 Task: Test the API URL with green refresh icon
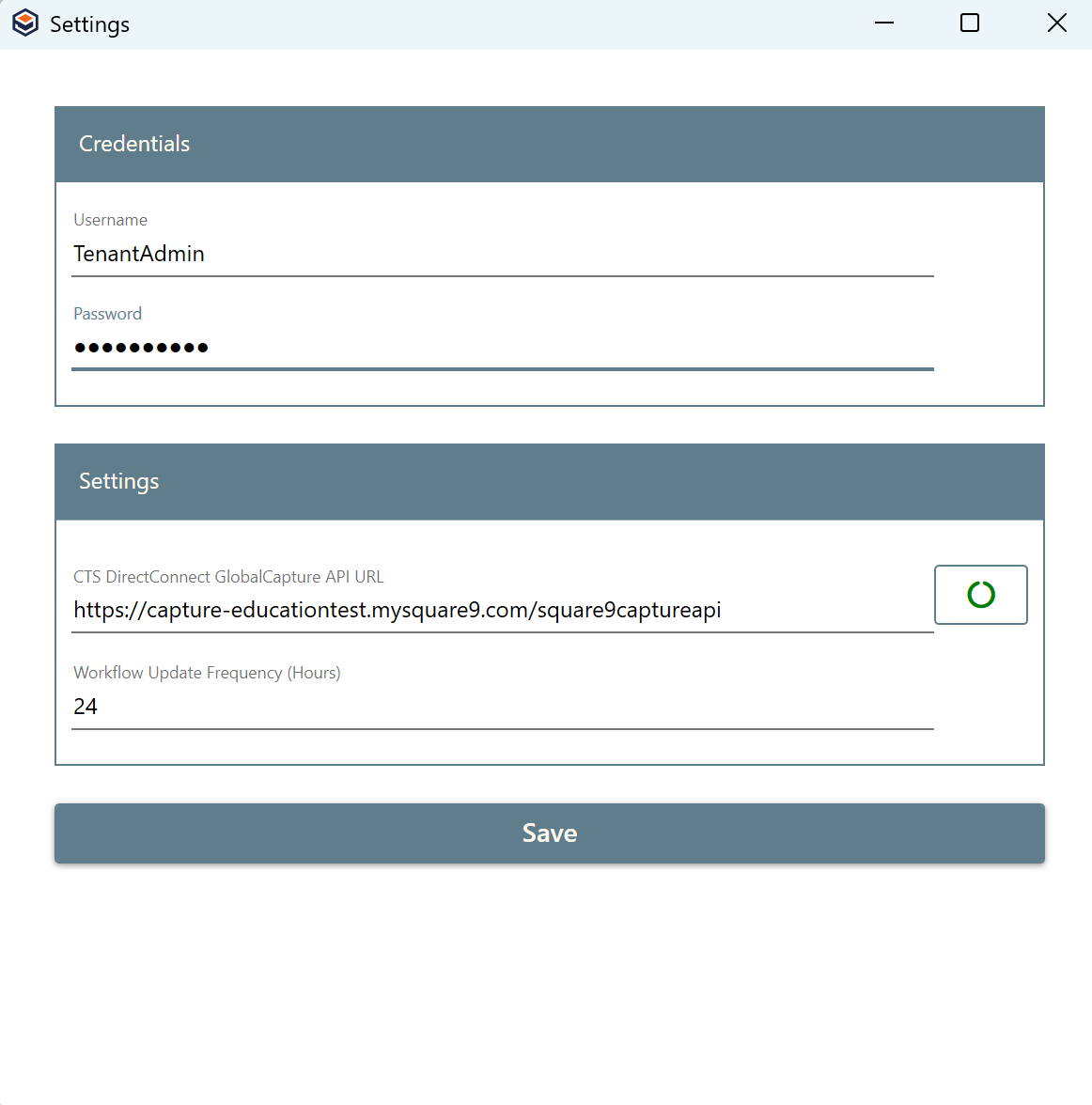[x=980, y=595]
